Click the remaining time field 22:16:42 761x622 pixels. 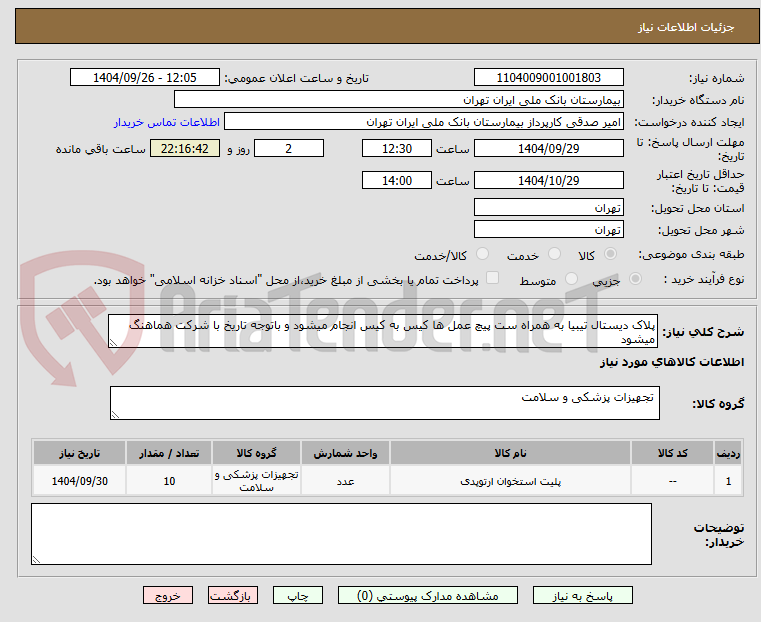tap(185, 148)
